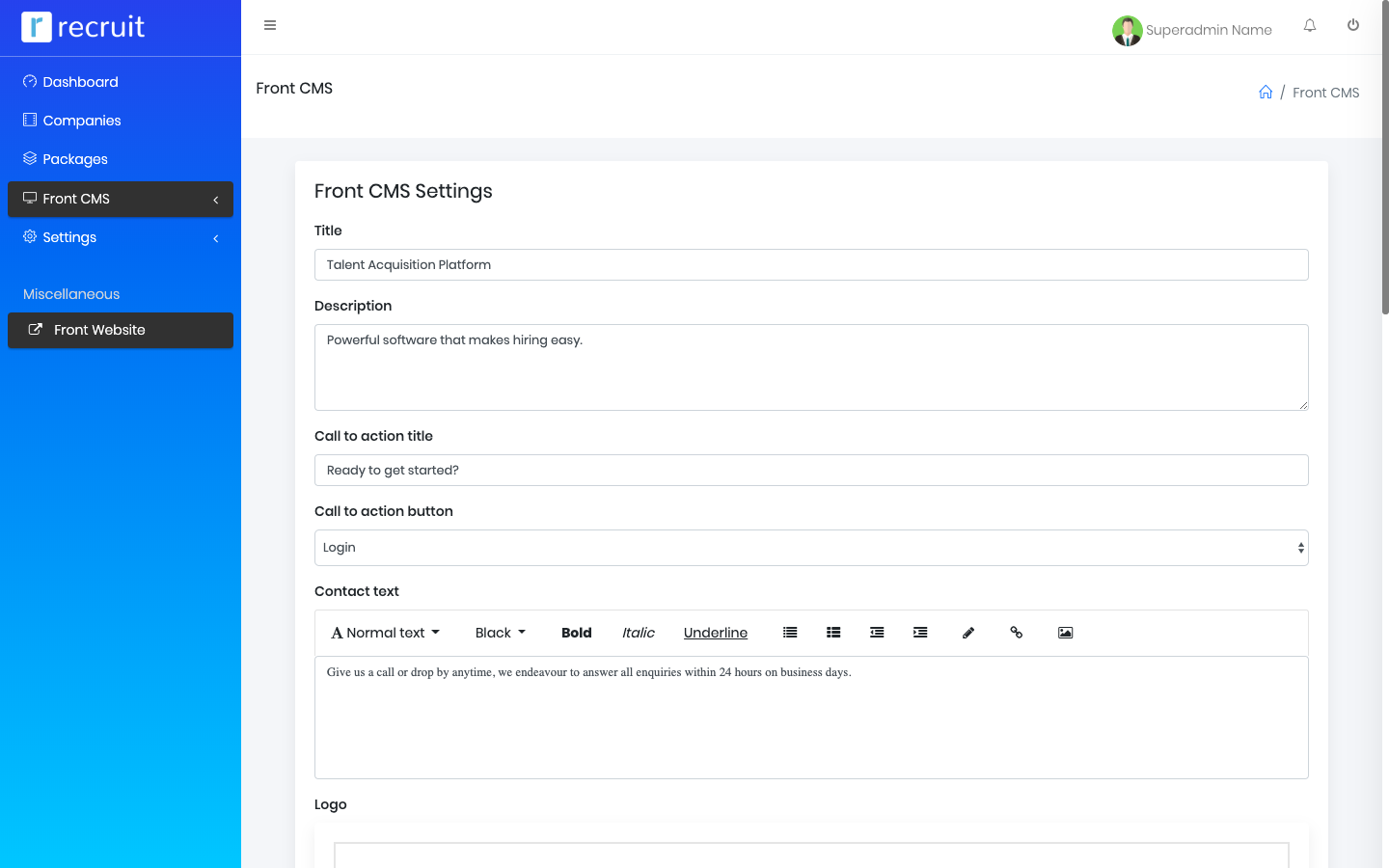Screen dimensions: 1389x868
Task: Toggle Bold formatting in the editor
Action: coord(576,633)
